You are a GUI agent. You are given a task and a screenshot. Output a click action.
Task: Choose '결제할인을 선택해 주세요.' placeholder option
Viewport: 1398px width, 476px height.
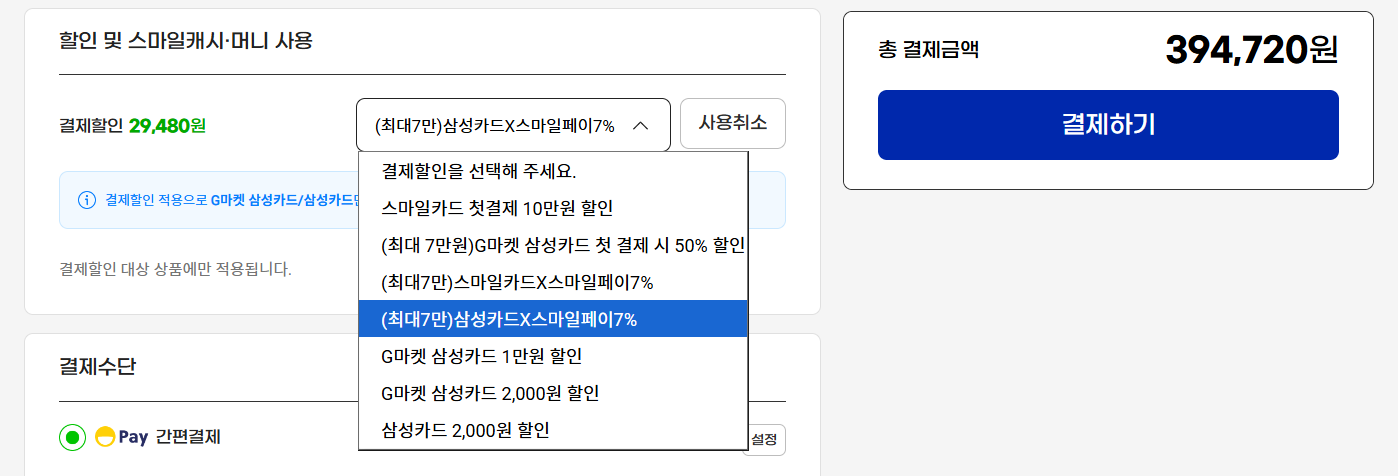(x=479, y=171)
